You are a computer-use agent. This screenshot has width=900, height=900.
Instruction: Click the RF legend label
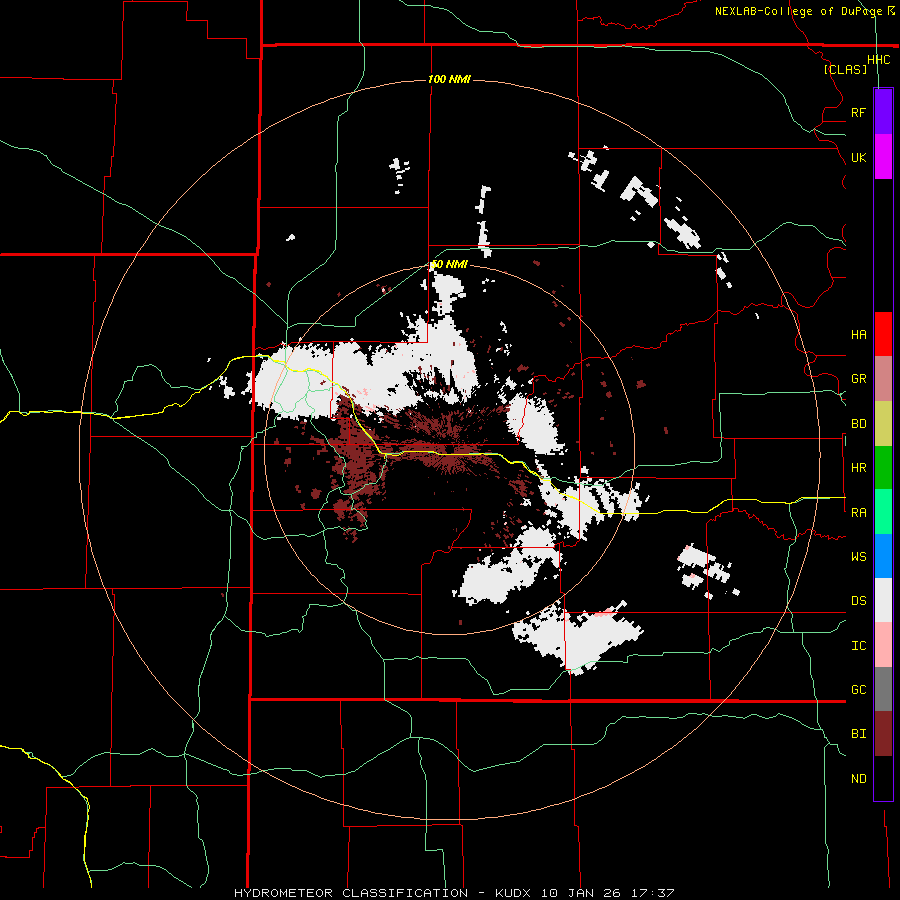pos(858,112)
